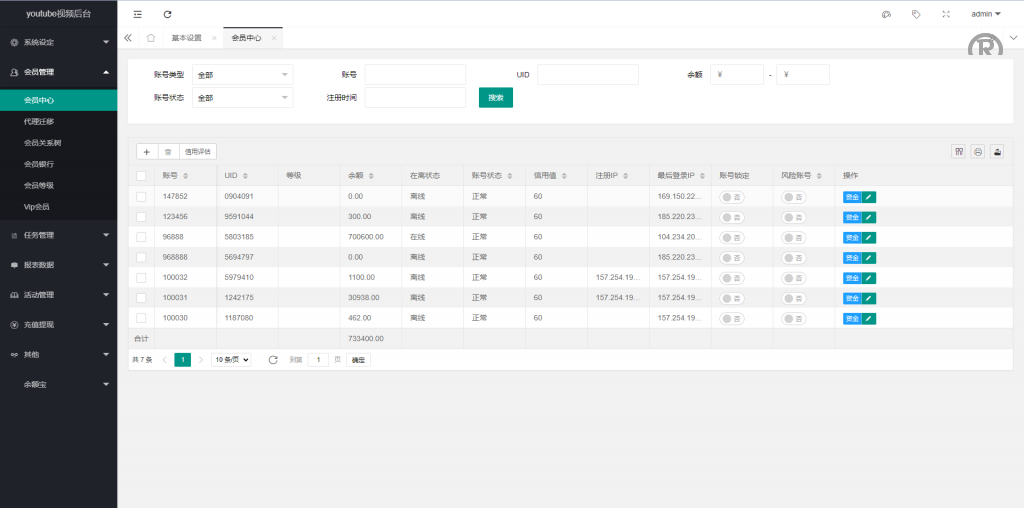Click the fullscreen icon next to admin
Image resolution: width=1024 pixels, height=508 pixels.
tap(946, 14)
